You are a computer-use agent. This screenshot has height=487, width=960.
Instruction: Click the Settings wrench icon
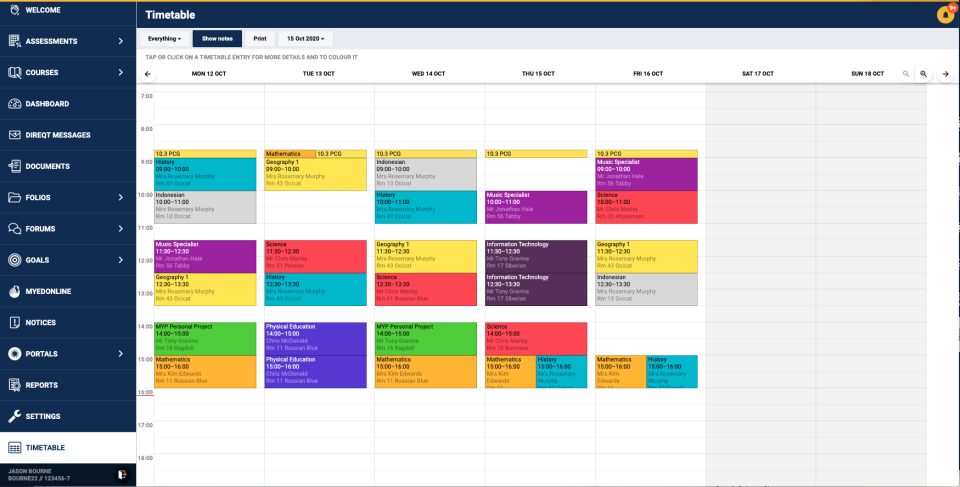(15, 416)
